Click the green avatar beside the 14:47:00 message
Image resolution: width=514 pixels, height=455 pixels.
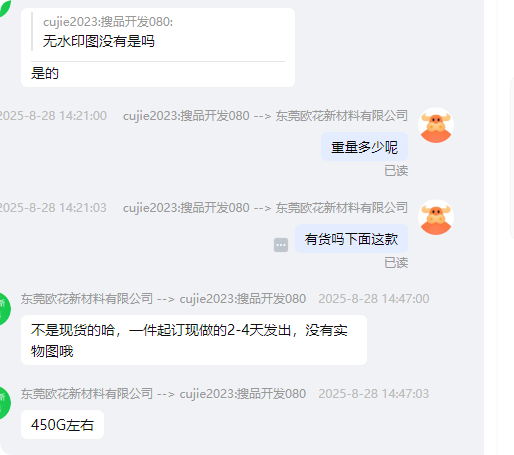click(5, 309)
